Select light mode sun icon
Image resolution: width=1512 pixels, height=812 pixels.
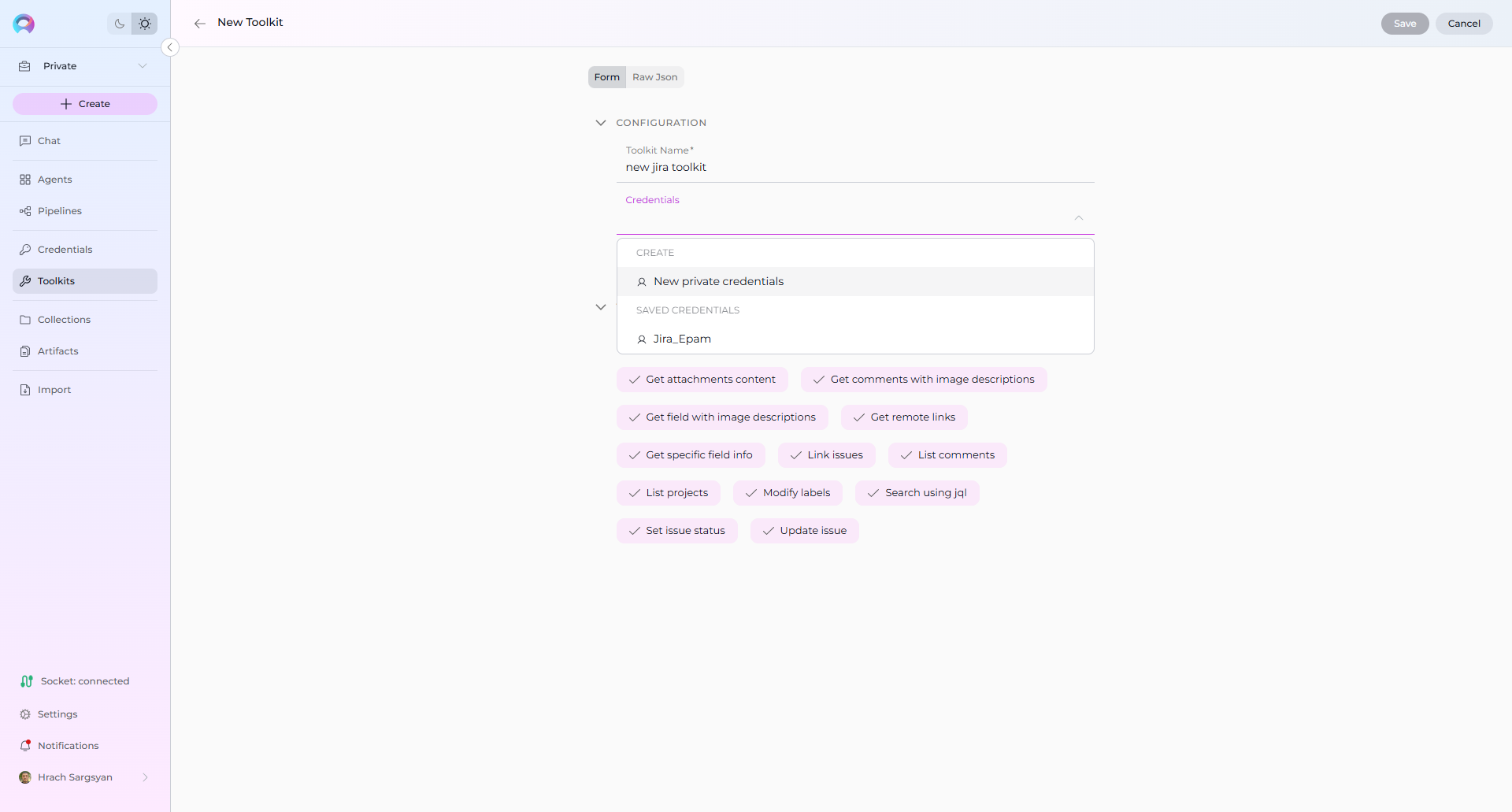click(x=145, y=24)
